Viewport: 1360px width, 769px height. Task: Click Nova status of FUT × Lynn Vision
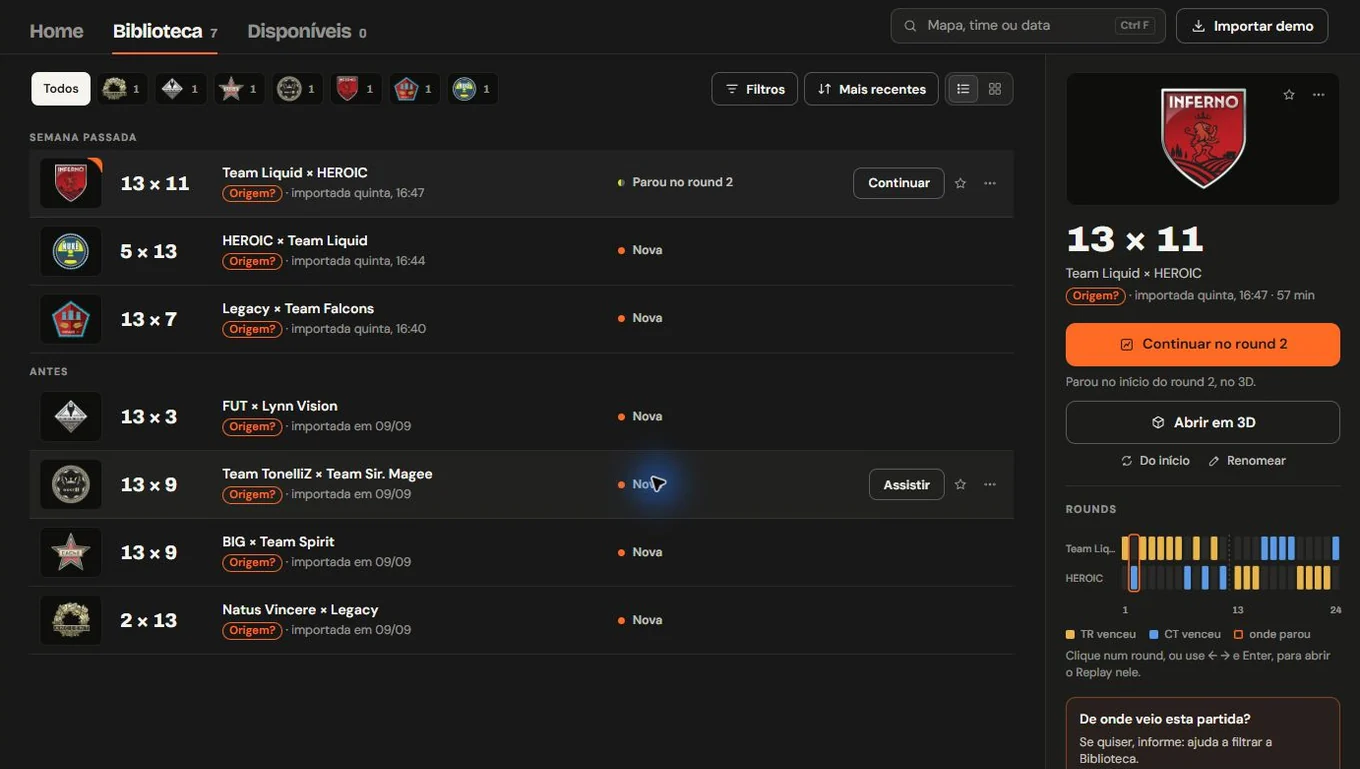coord(640,416)
